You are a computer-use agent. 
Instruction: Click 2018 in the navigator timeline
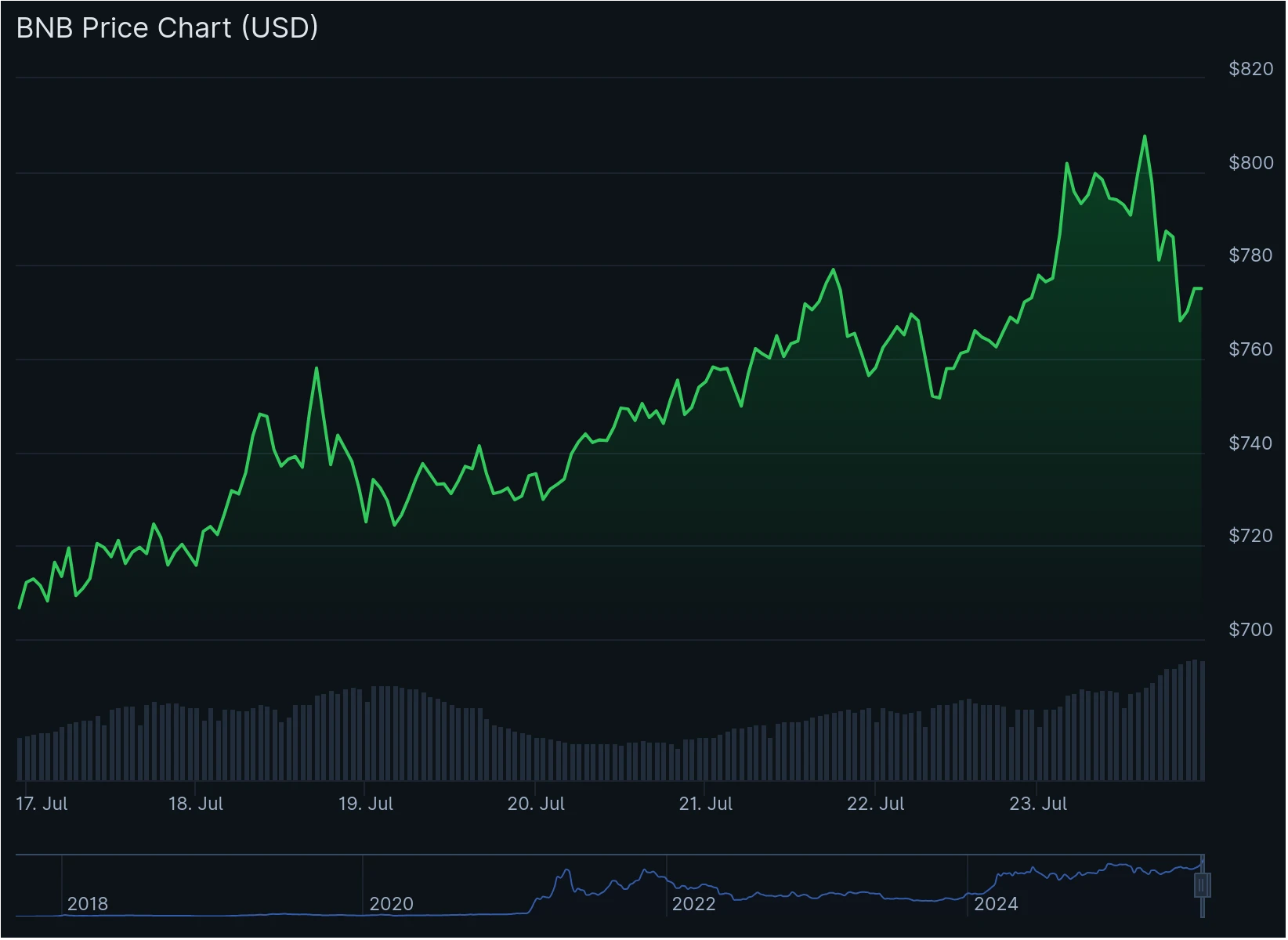[x=88, y=904]
